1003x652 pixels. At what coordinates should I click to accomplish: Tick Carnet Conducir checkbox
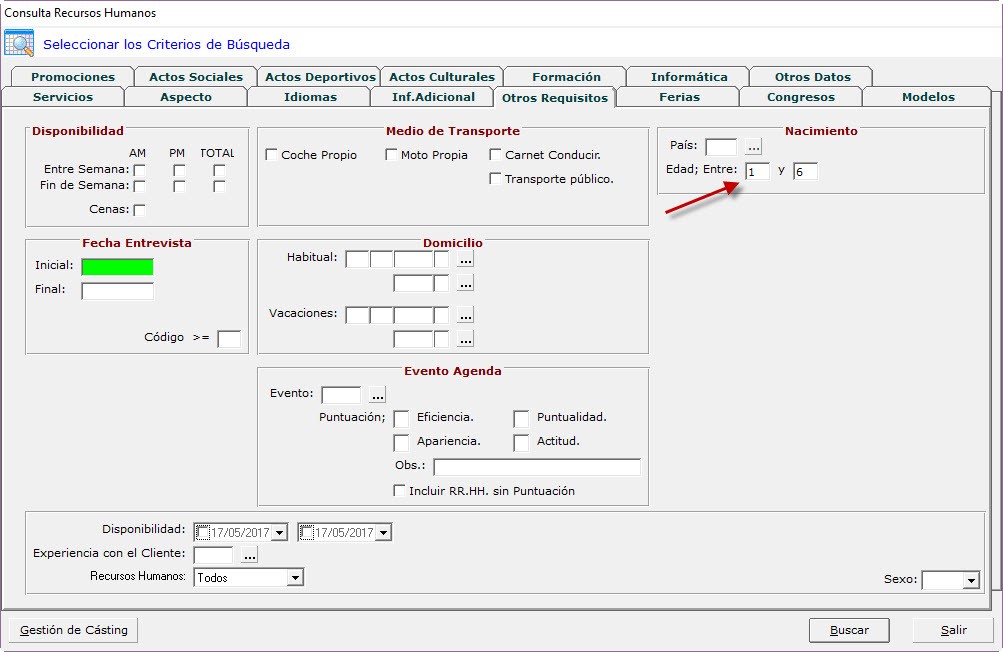[495, 155]
